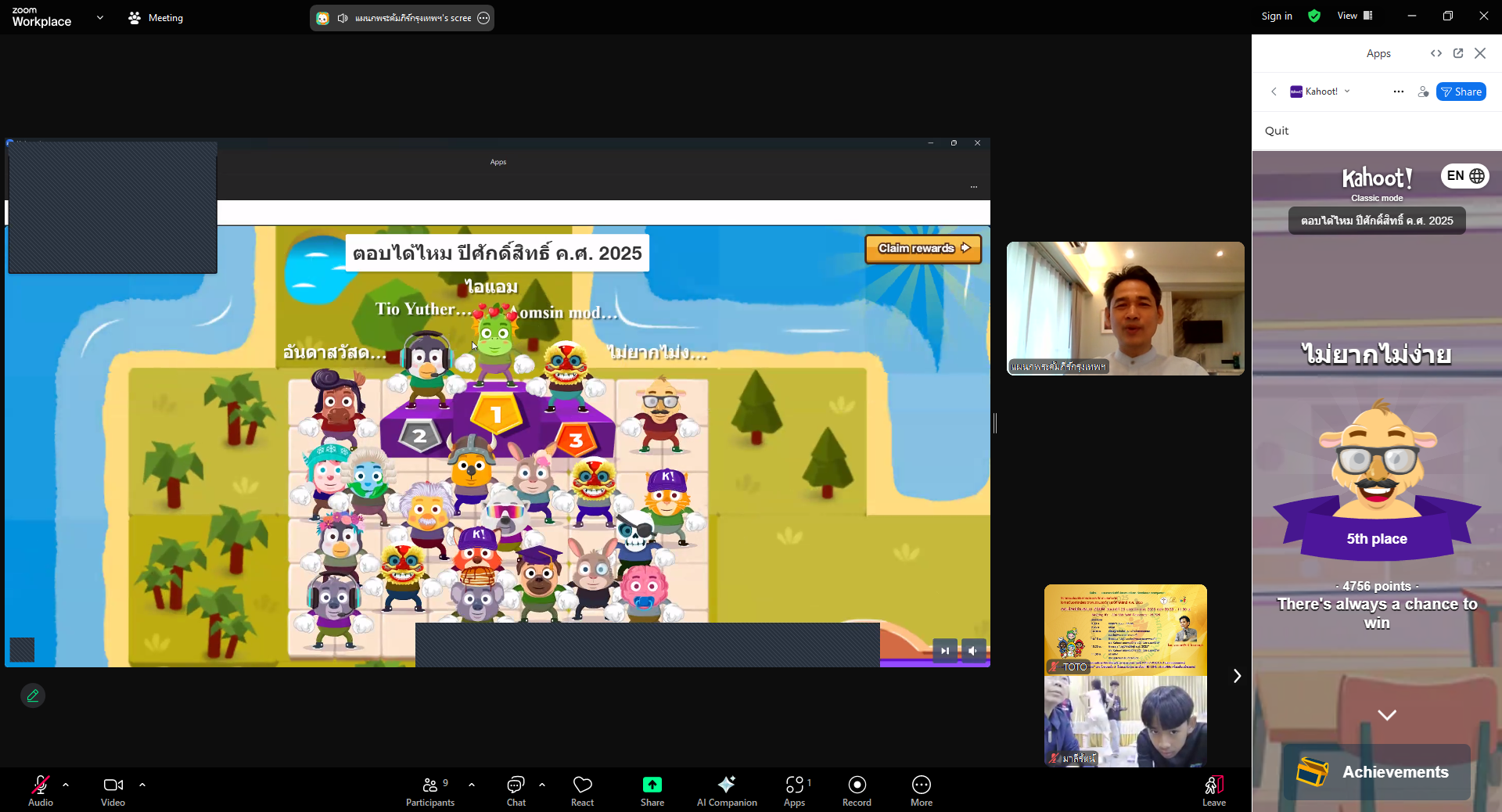
Task: Click the blue Share app button
Action: tap(1461, 92)
